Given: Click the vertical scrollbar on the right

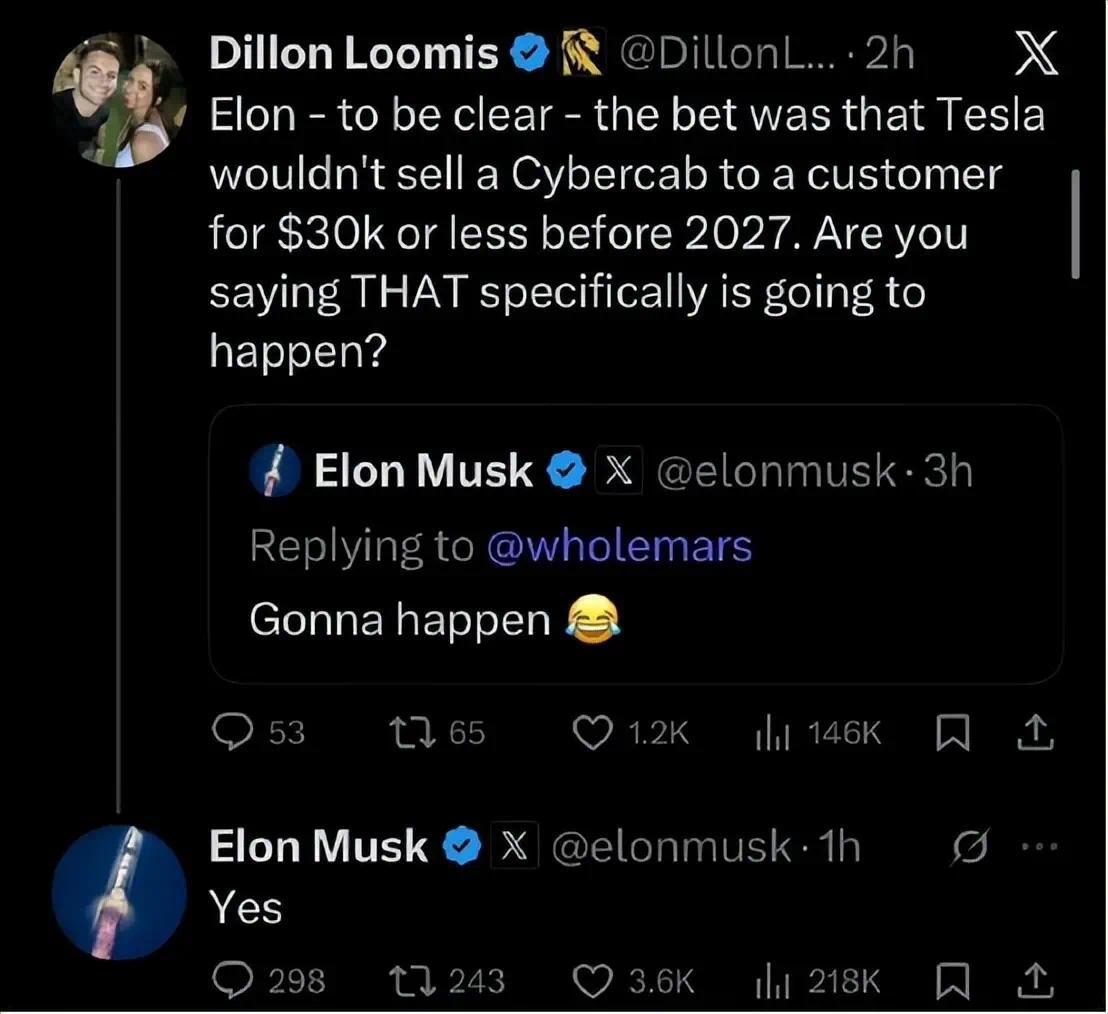Looking at the screenshot, I should [1076, 224].
